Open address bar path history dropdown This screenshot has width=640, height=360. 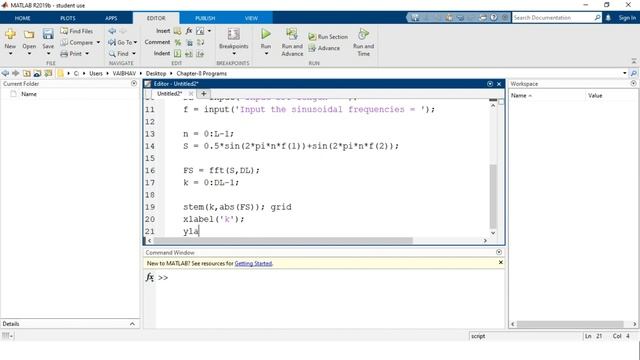[625, 73]
